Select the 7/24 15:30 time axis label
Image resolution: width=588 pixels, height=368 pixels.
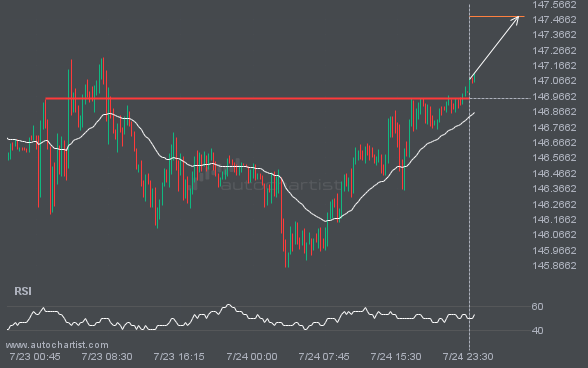pyautogui.click(x=396, y=356)
